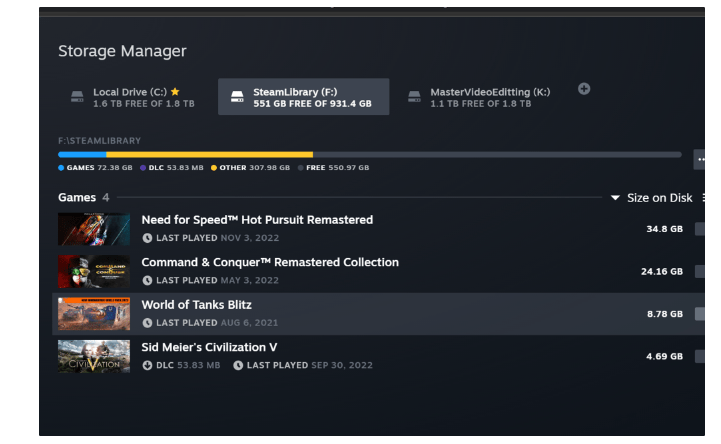Viewport: 721px width, 444px height.
Task: Click the World of Tanks Blitz thumbnail
Action: pyautogui.click(x=94, y=314)
